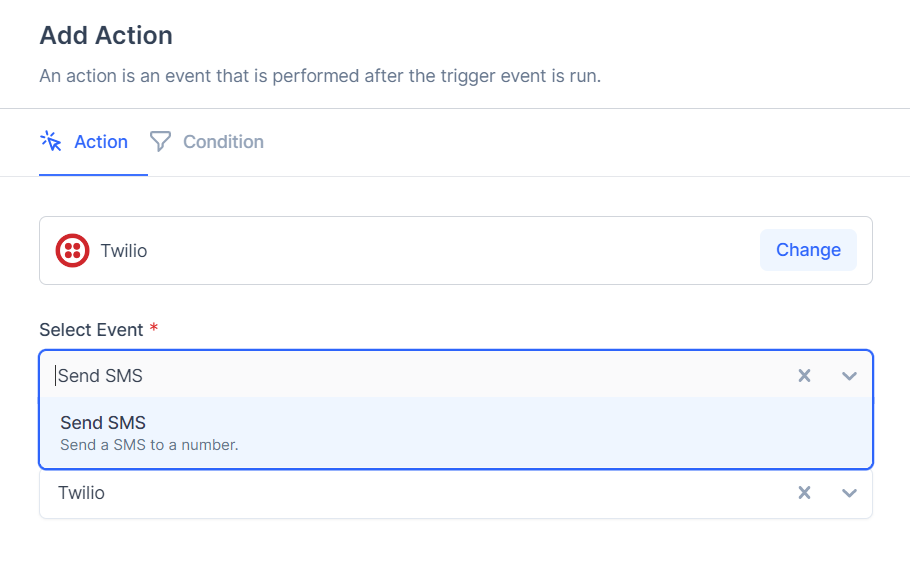The image size is (910, 565).
Task: Click the Select Event field label
Action: click(91, 329)
